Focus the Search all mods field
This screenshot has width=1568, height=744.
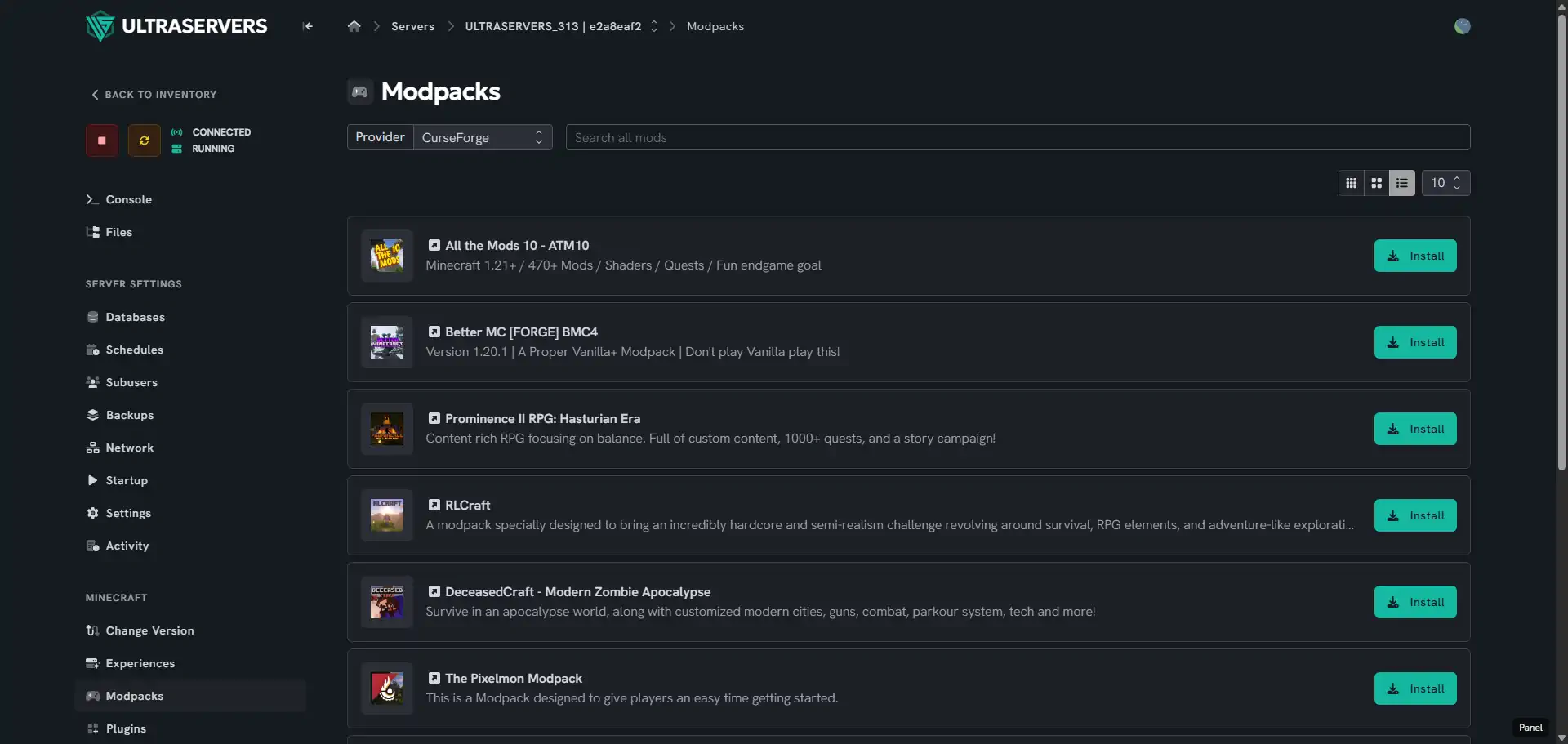tap(1018, 137)
